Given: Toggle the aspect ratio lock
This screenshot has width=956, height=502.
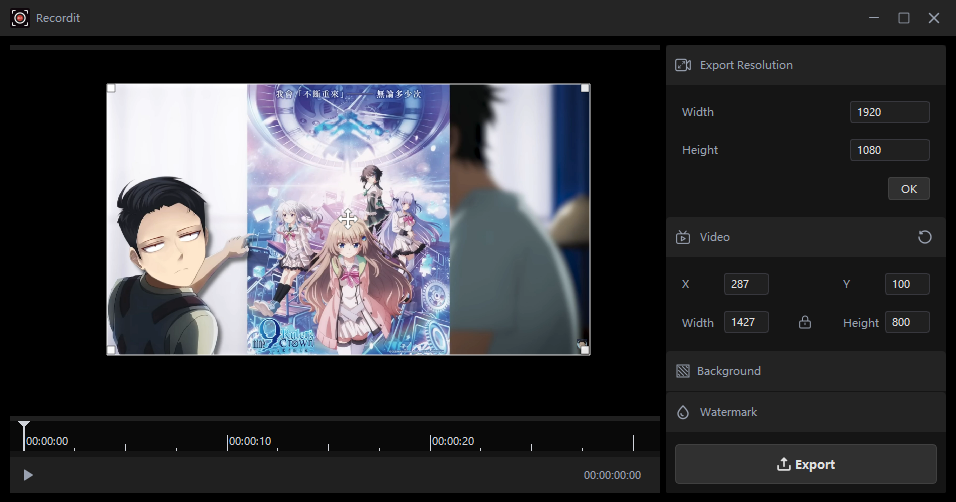Looking at the screenshot, I should pyautogui.click(x=804, y=323).
